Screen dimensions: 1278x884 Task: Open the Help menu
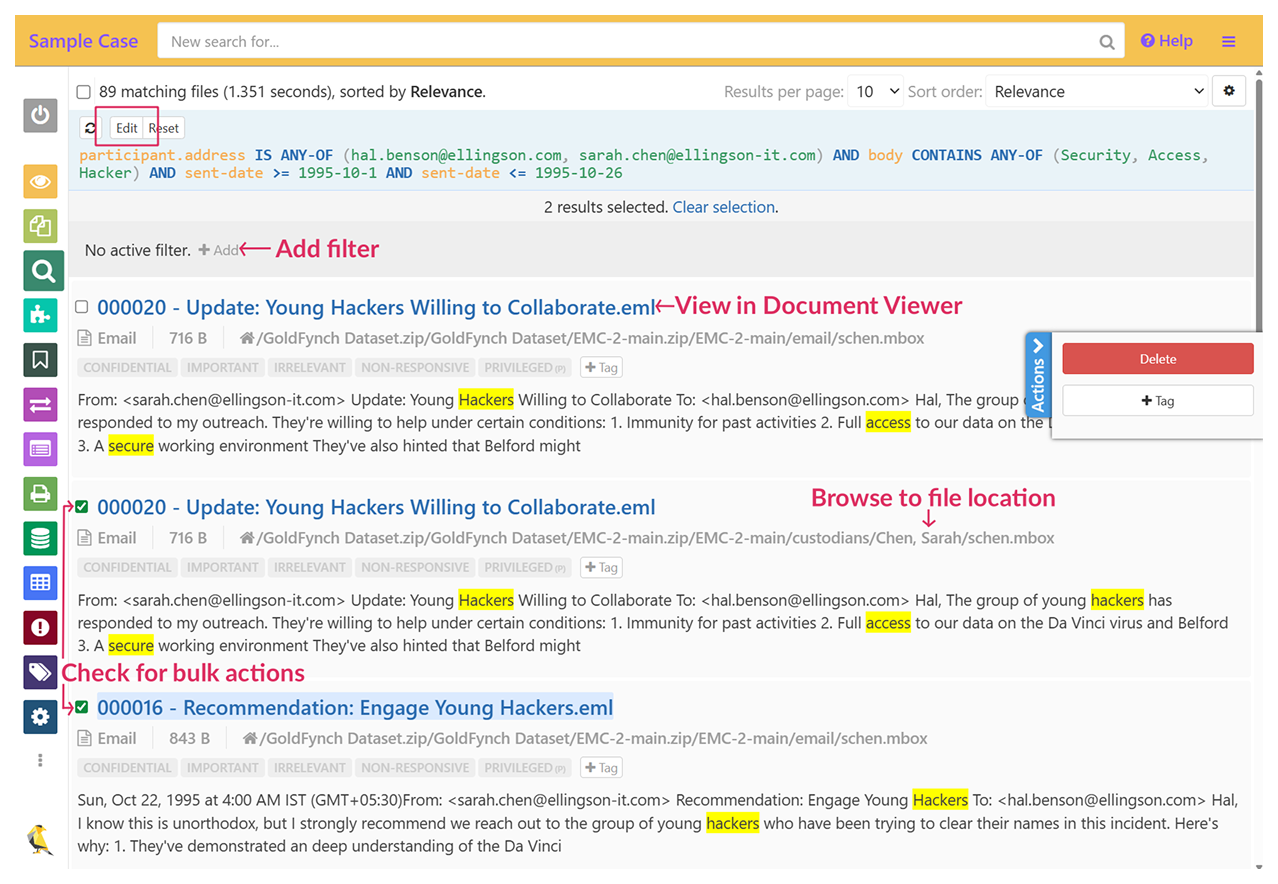point(1167,41)
